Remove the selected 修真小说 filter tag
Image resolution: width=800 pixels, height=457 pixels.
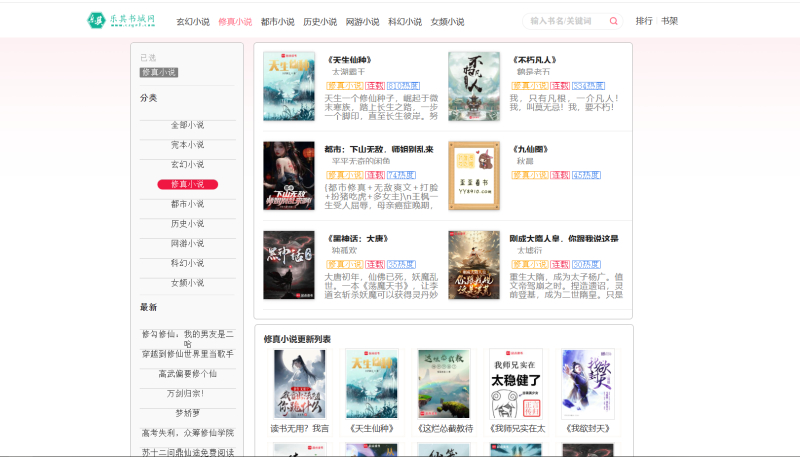click(x=159, y=72)
